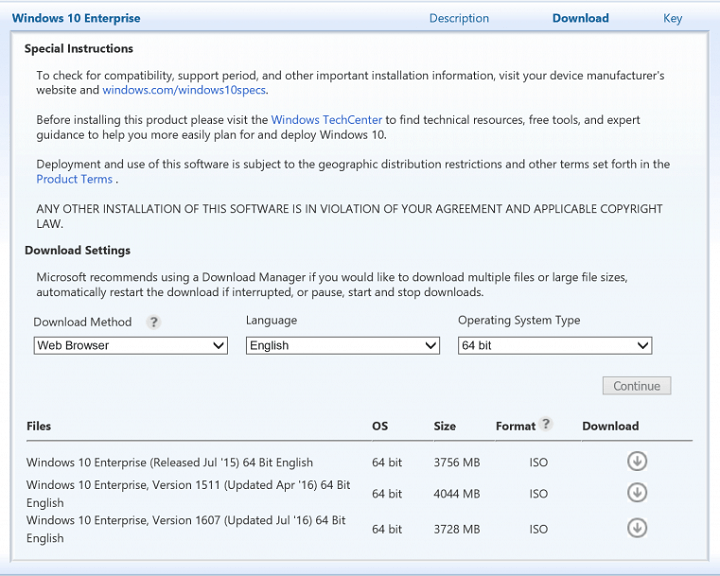Click ISO format in the Version 1511 row
The width and height of the screenshot is (720, 576).
coord(538,494)
